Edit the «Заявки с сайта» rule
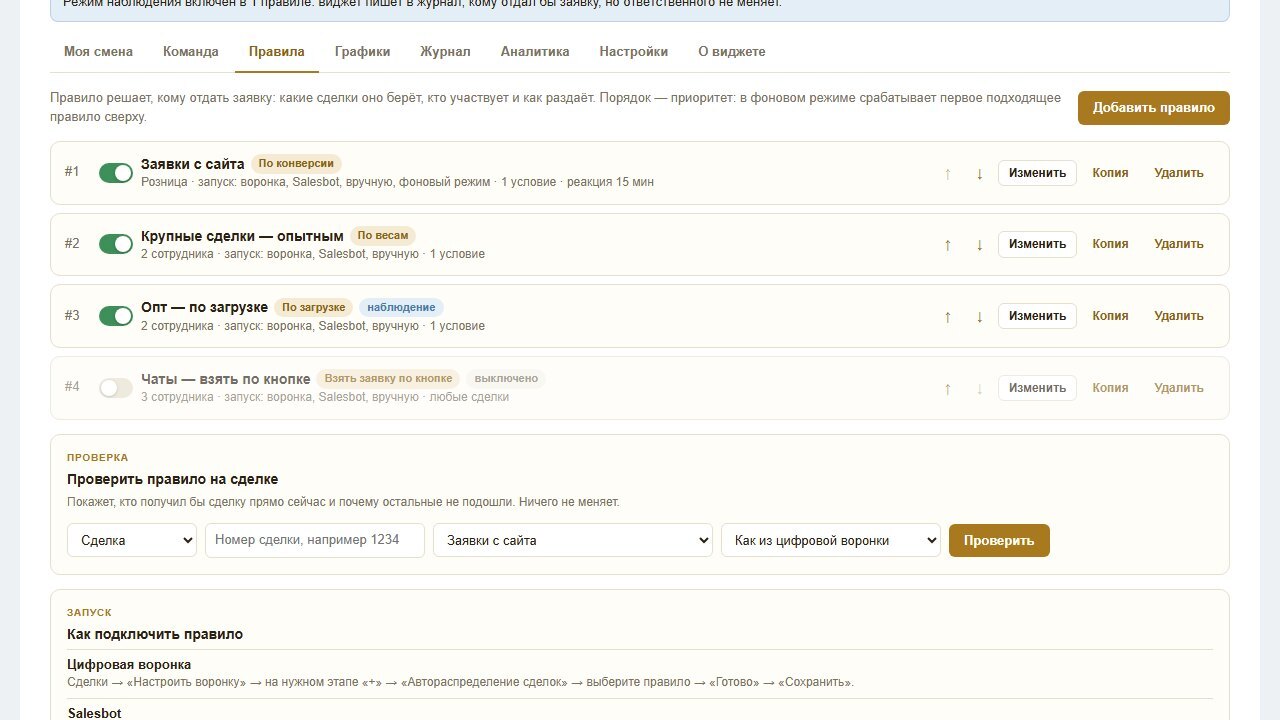 1037,173
